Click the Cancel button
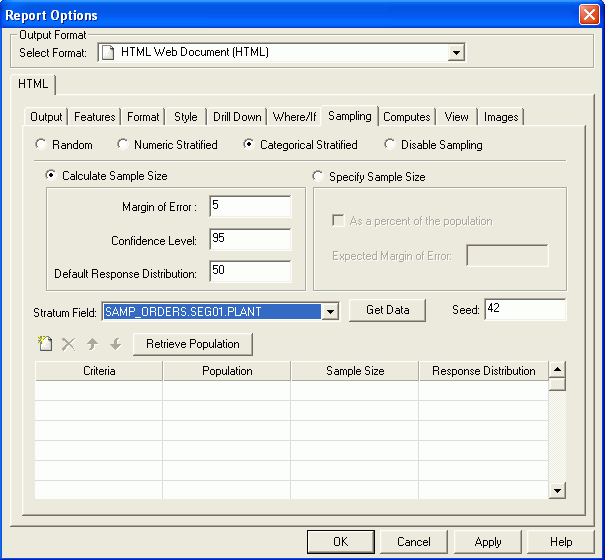Viewport: 605px width, 560px height. point(414,541)
